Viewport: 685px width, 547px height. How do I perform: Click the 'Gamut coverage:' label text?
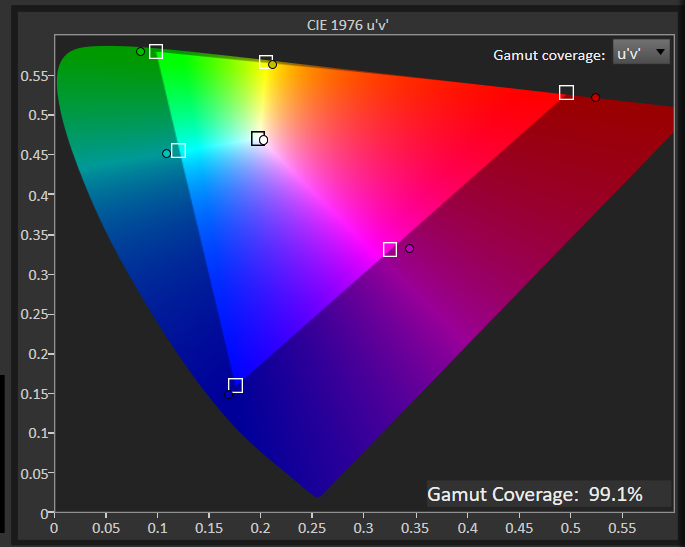[x=549, y=54]
